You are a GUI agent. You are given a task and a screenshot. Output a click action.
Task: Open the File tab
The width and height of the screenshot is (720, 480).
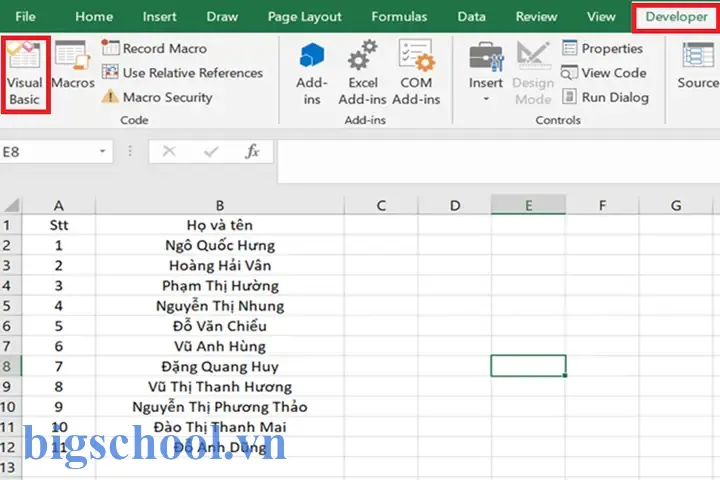25,17
